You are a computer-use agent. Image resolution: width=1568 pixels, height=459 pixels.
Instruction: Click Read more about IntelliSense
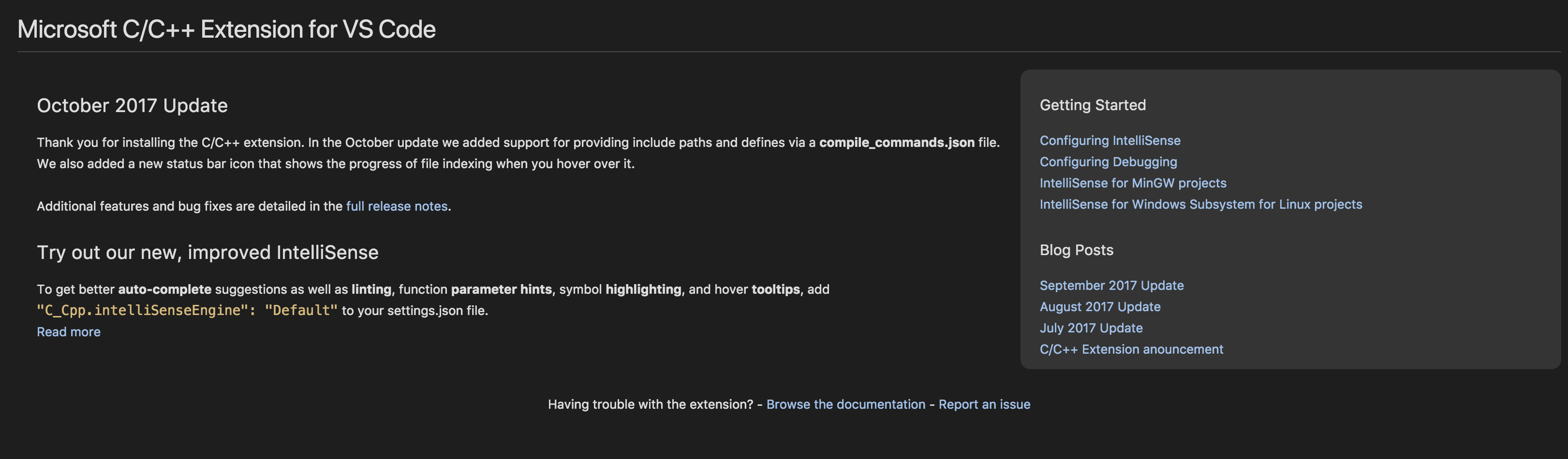point(68,332)
